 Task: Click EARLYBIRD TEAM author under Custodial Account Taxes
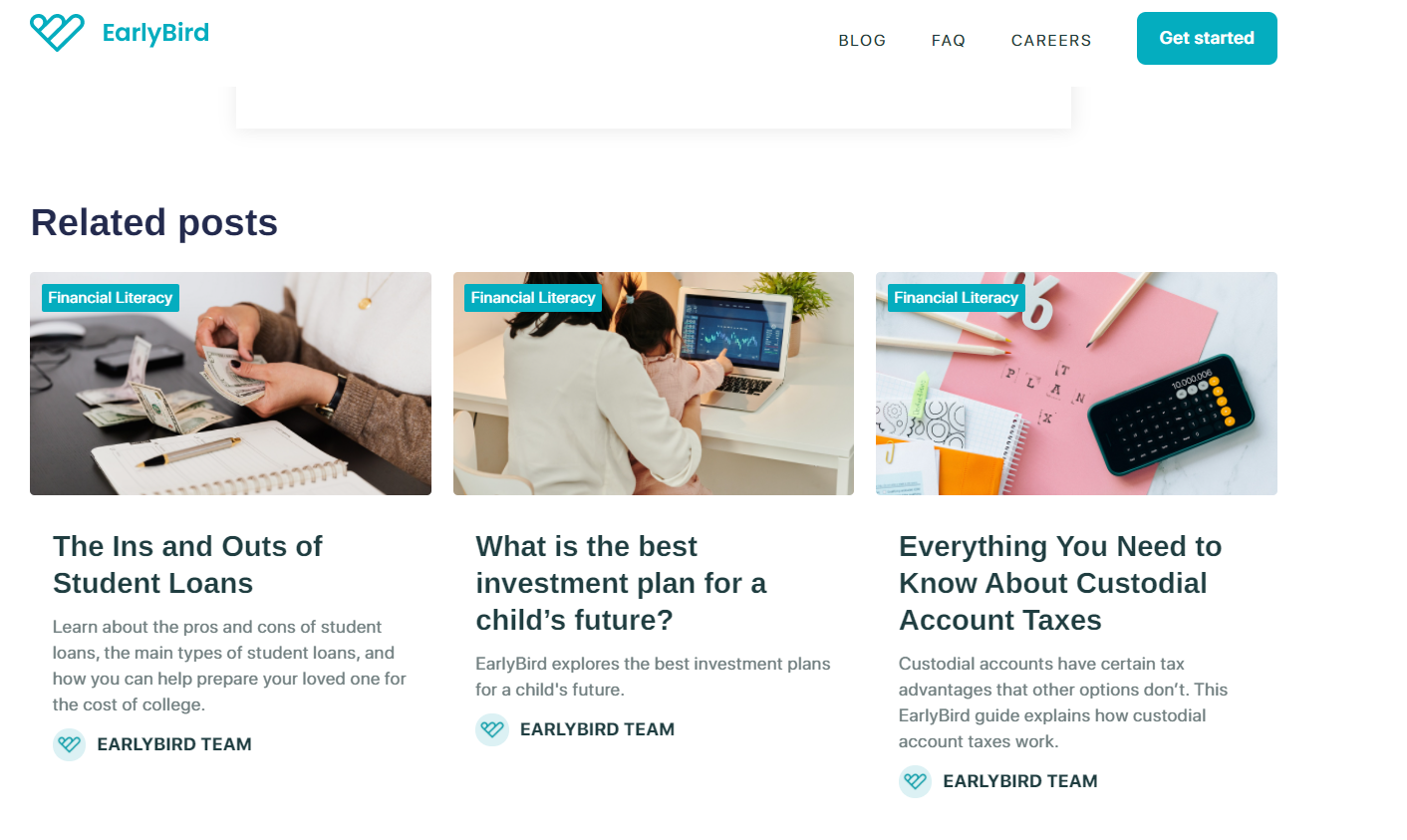1020,781
